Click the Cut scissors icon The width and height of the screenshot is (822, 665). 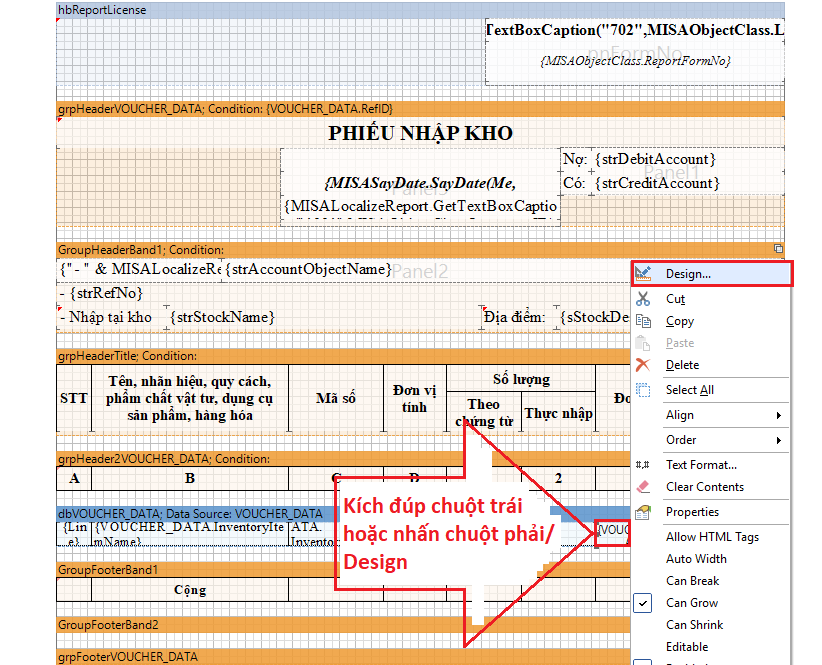pos(643,297)
